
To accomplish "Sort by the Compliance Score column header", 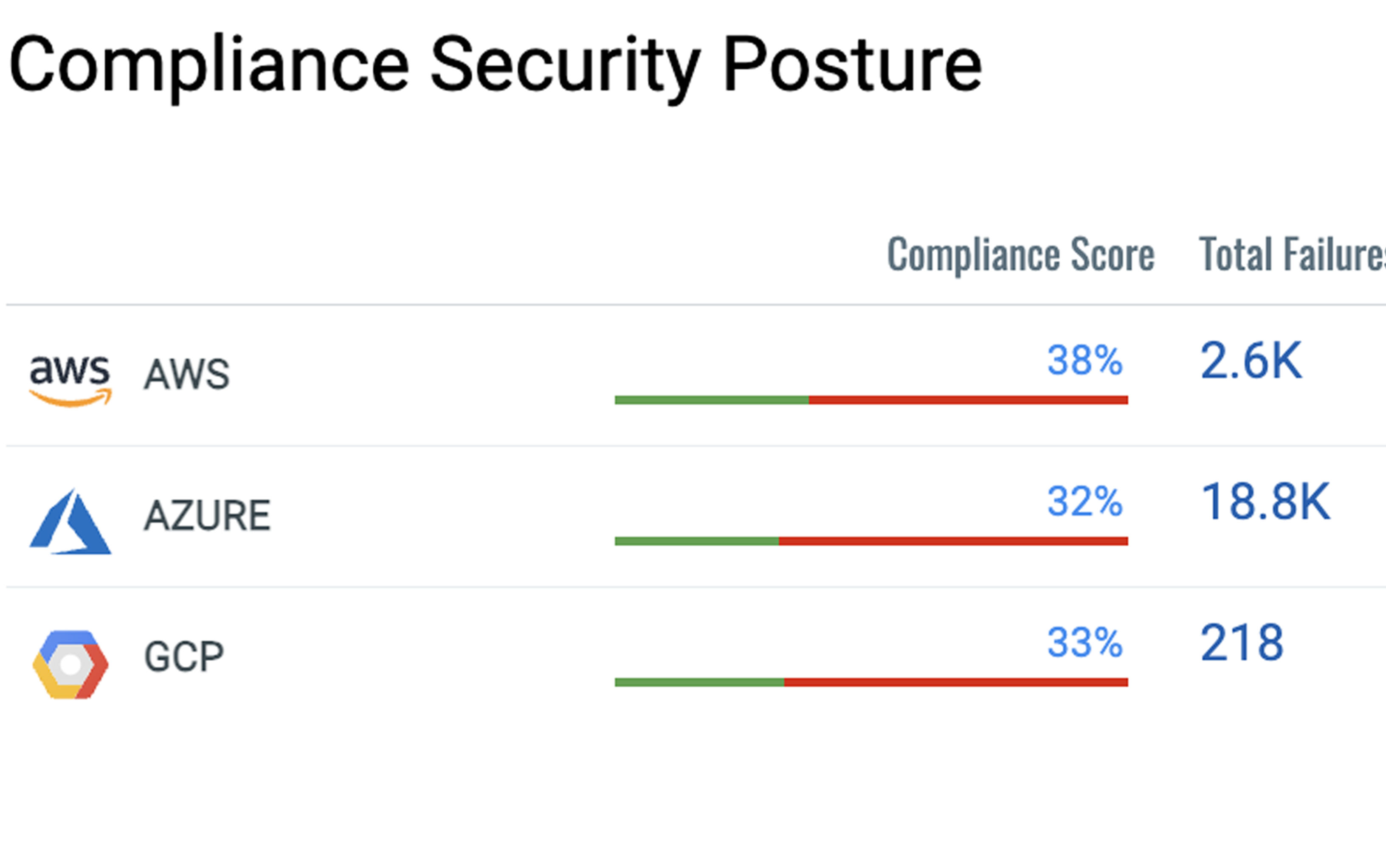I will [x=1020, y=254].
